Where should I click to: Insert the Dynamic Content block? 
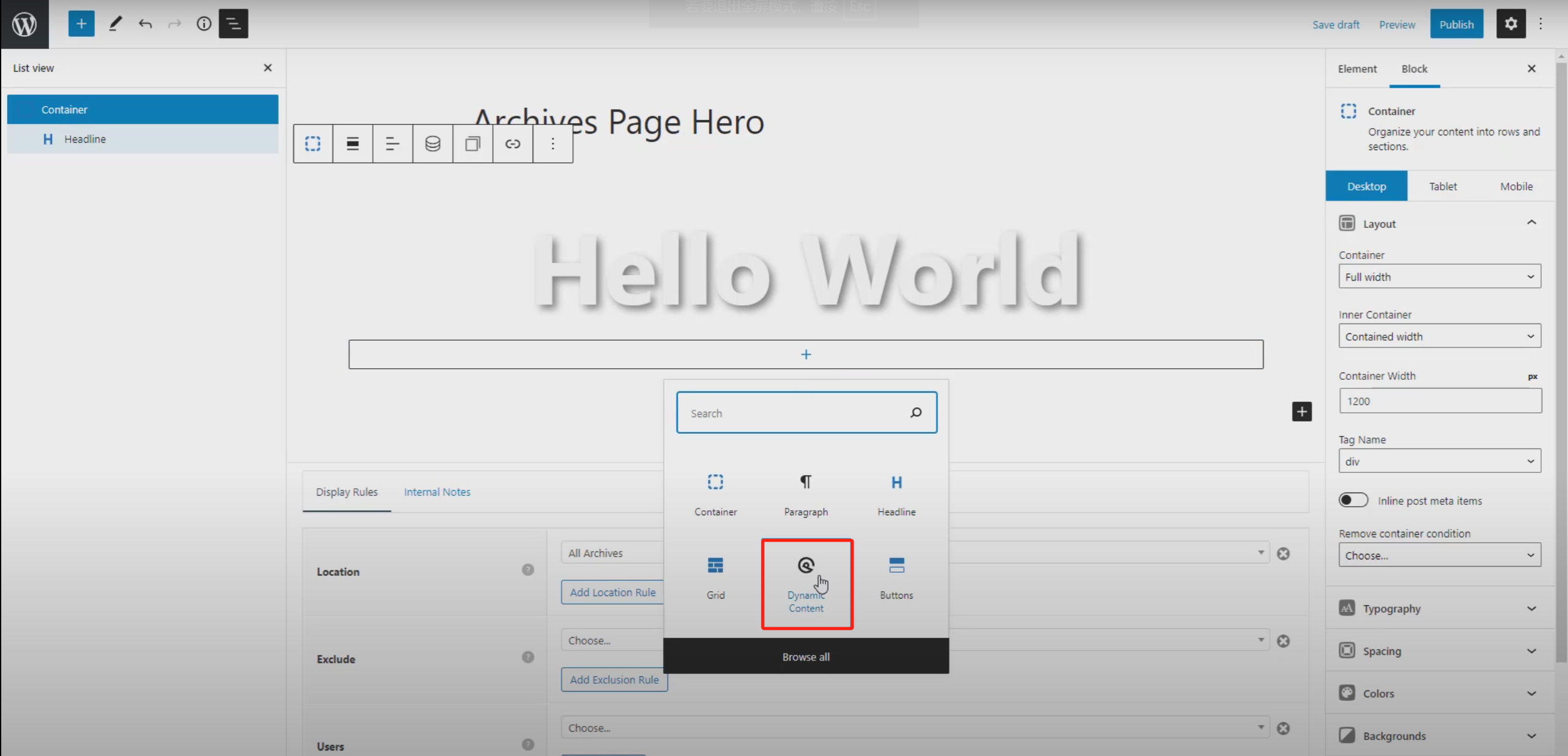(806, 582)
